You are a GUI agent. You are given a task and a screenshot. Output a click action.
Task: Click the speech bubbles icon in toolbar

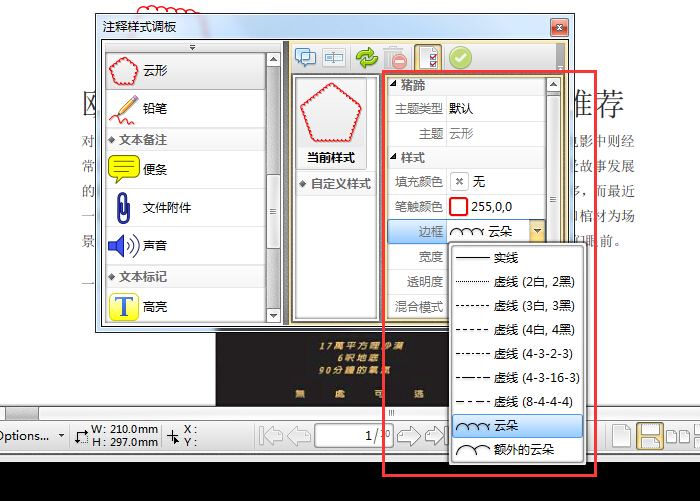(x=305, y=58)
